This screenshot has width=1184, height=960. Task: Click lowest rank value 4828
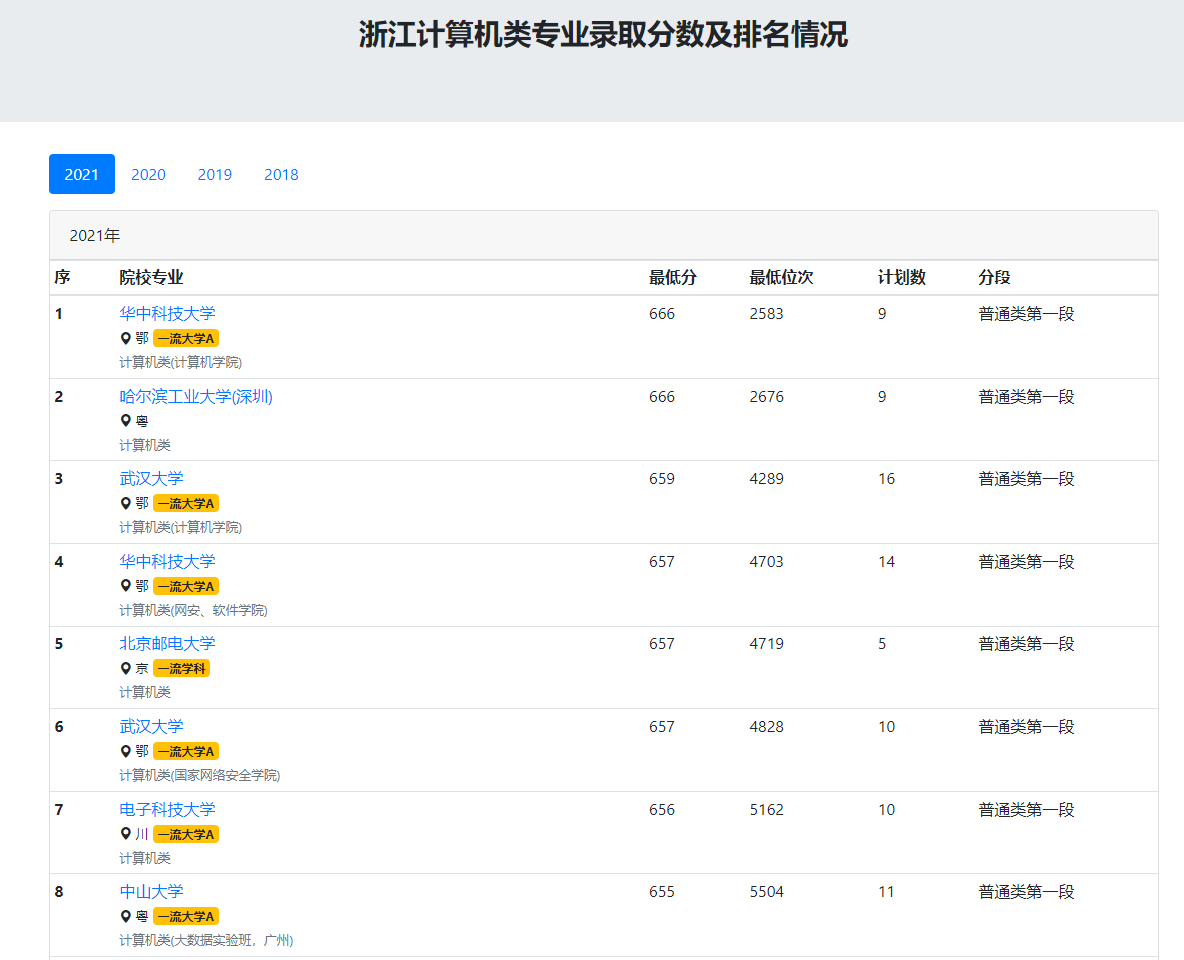(766, 727)
